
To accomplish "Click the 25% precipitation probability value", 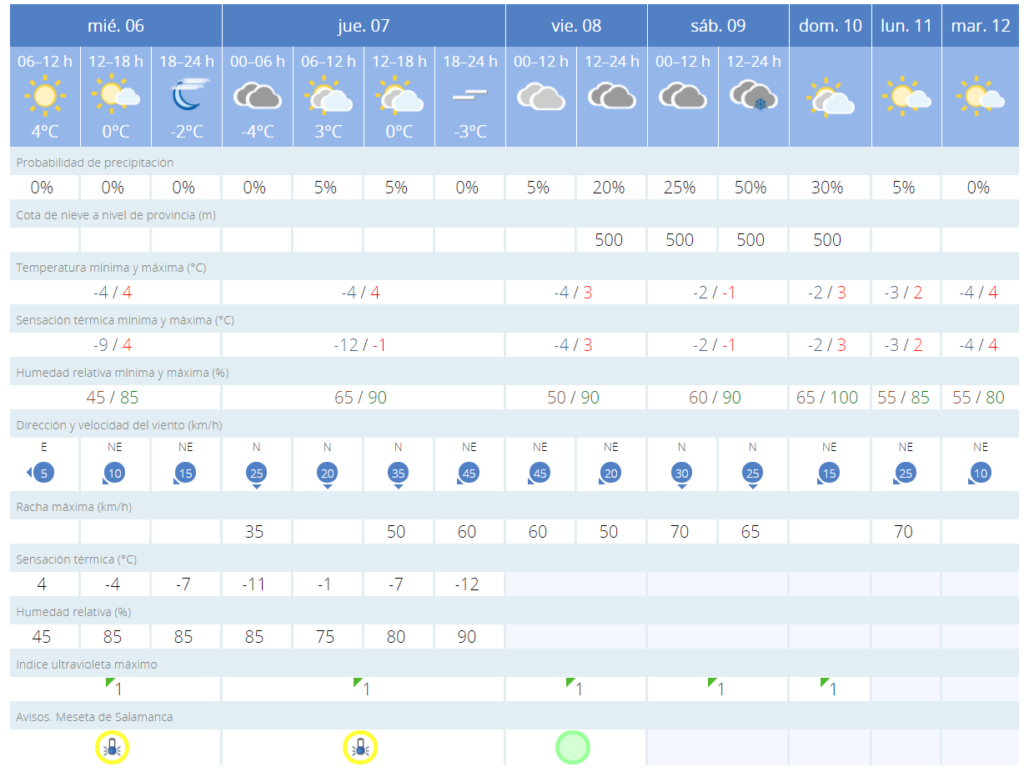I will [680, 188].
